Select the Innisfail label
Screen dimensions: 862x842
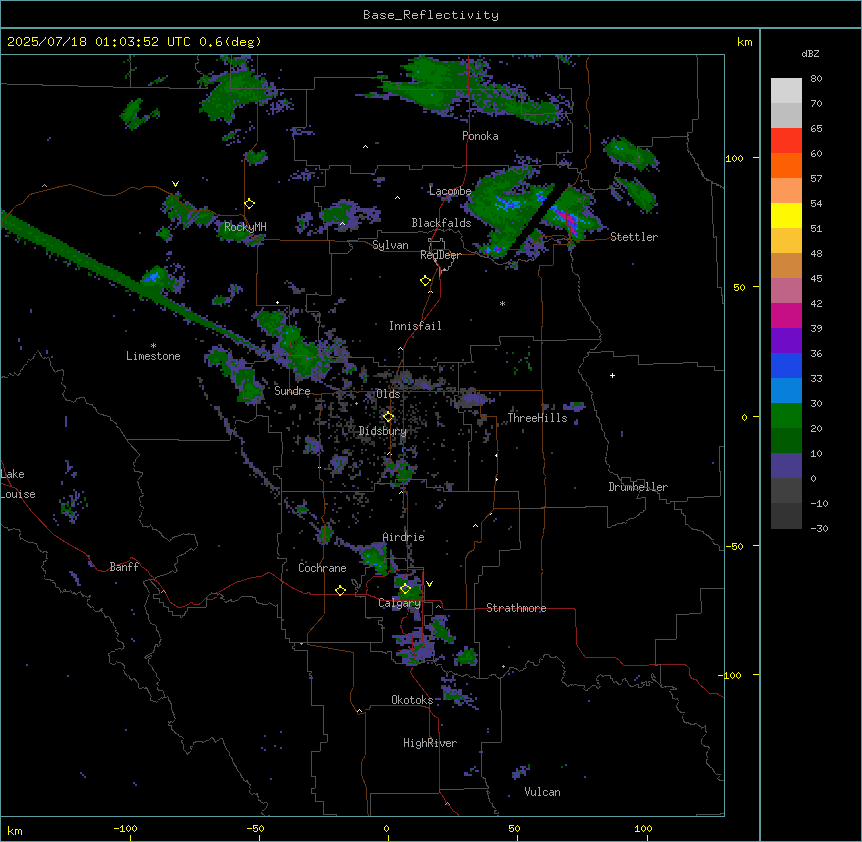[415, 326]
